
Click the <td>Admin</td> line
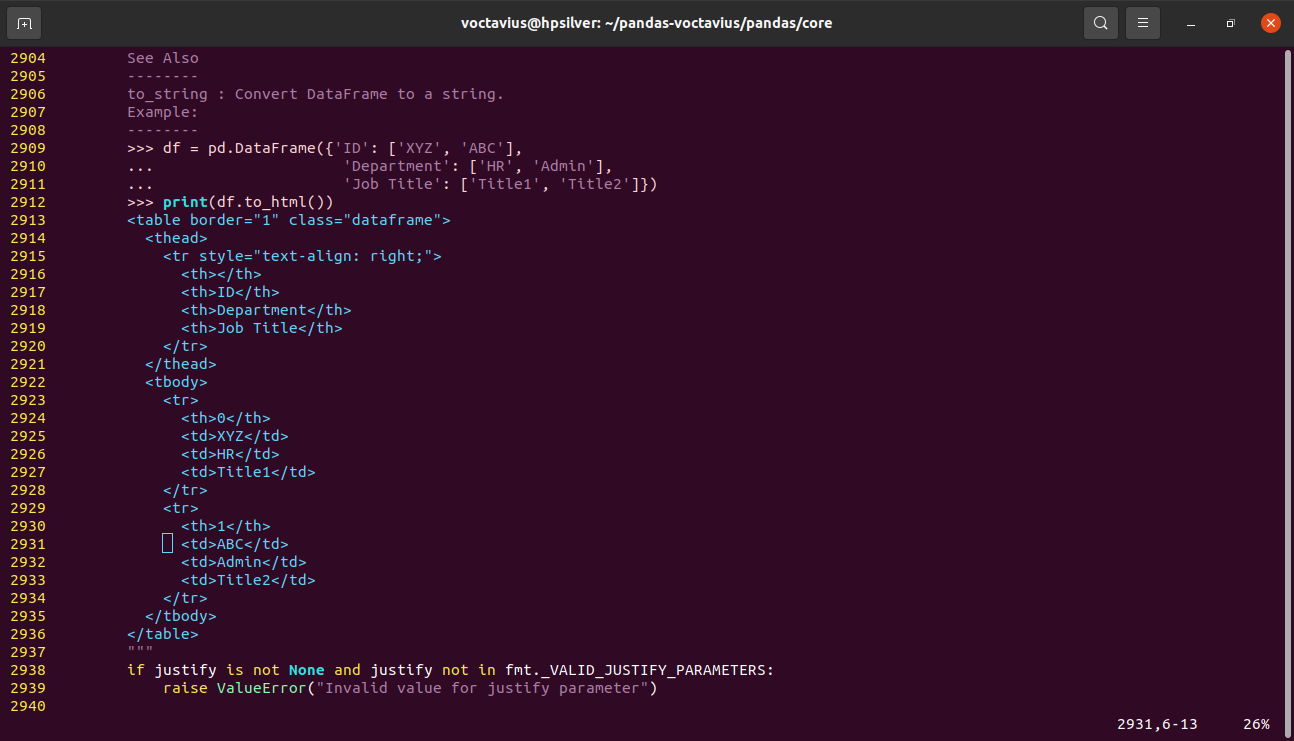click(x=244, y=562)
